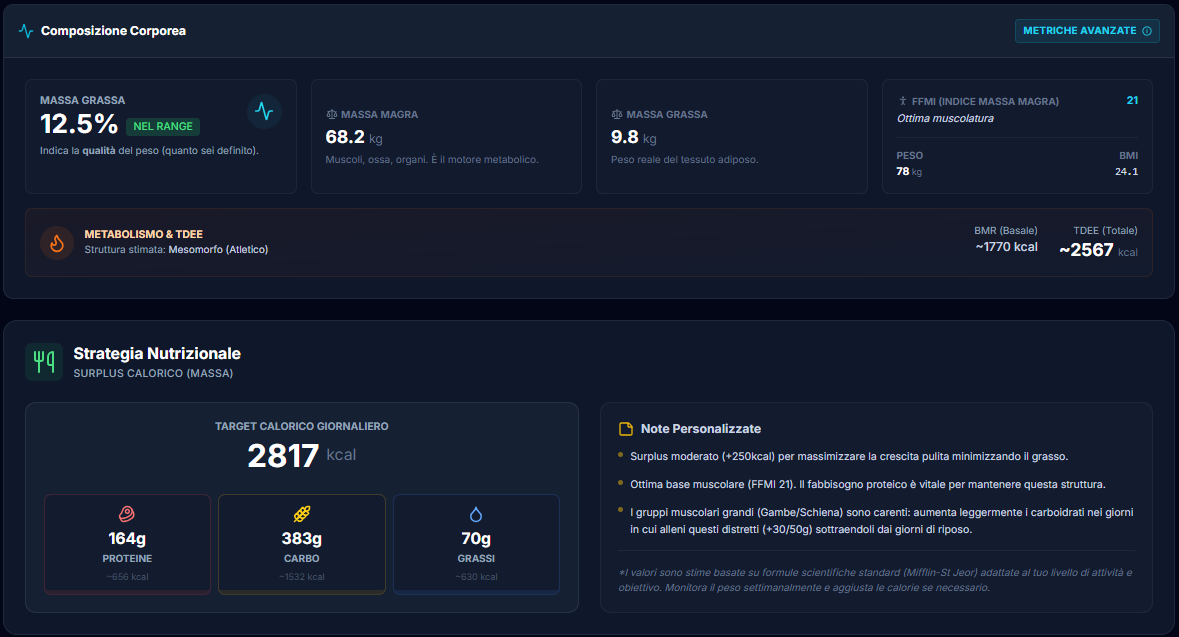Screen dimensions: 1179x637
Task: Click the pulse icon beside Composizione Corporea
Action: (x=26, y=31)
